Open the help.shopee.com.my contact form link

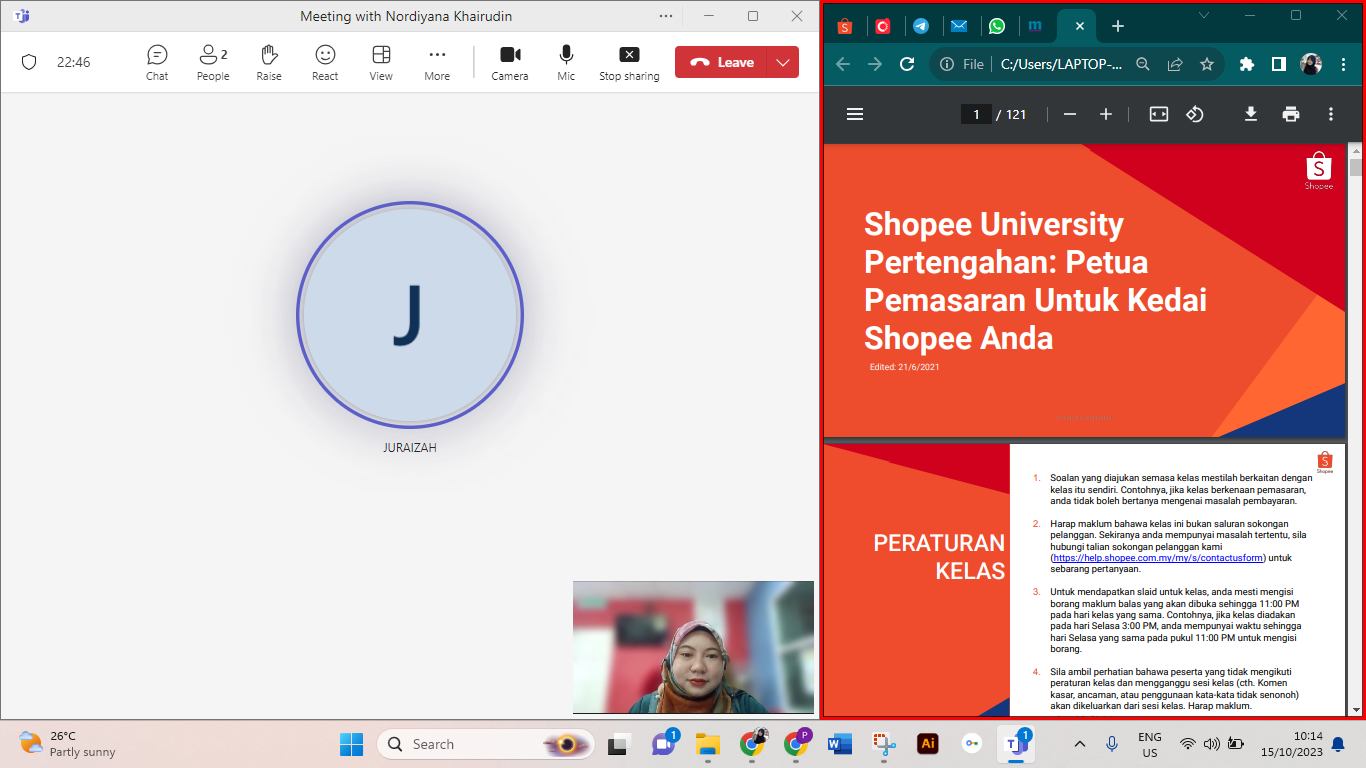coord(1158,558)
